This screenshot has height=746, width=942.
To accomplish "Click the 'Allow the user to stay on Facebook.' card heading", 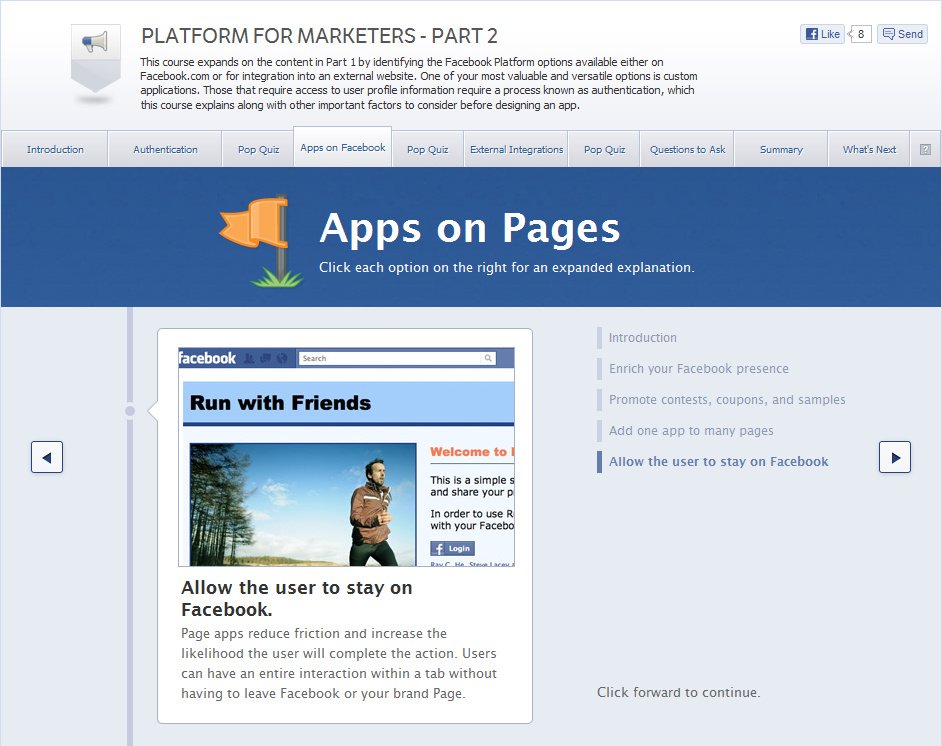I will point(297,598).
